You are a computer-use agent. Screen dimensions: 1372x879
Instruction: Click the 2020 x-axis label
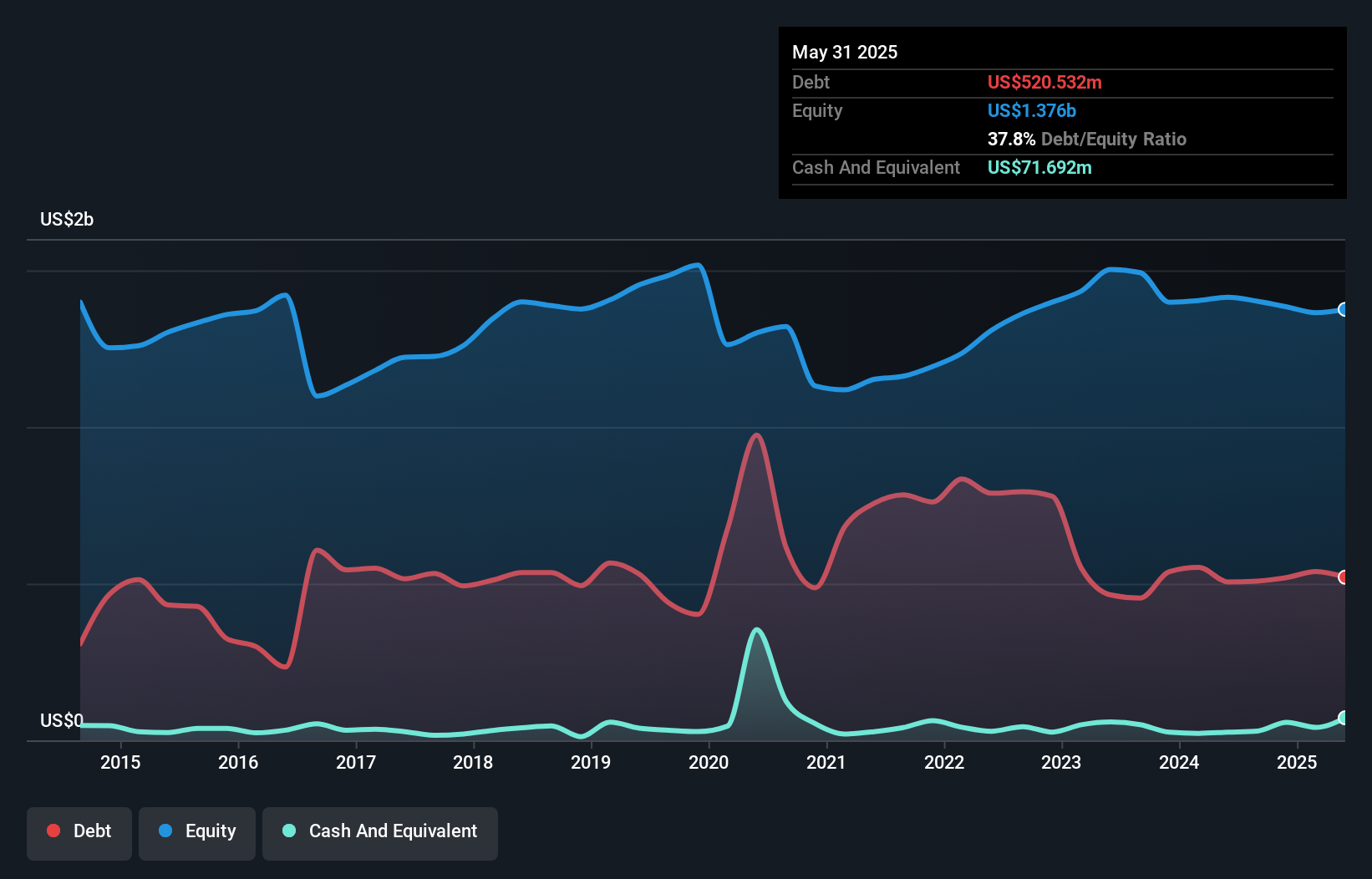coord(709,762)
